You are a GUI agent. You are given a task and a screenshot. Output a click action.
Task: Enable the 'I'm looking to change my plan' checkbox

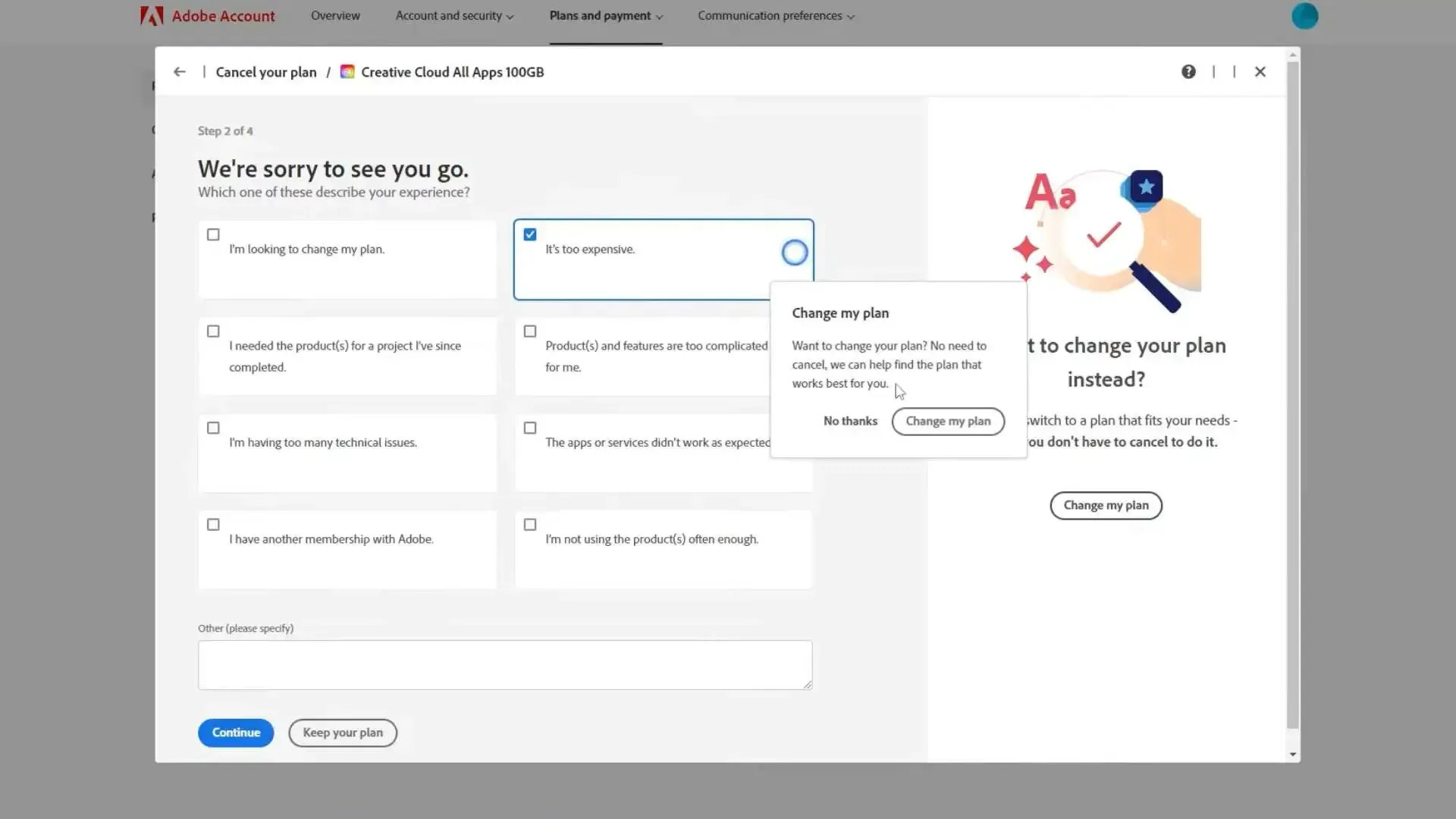tap(213, 234)
